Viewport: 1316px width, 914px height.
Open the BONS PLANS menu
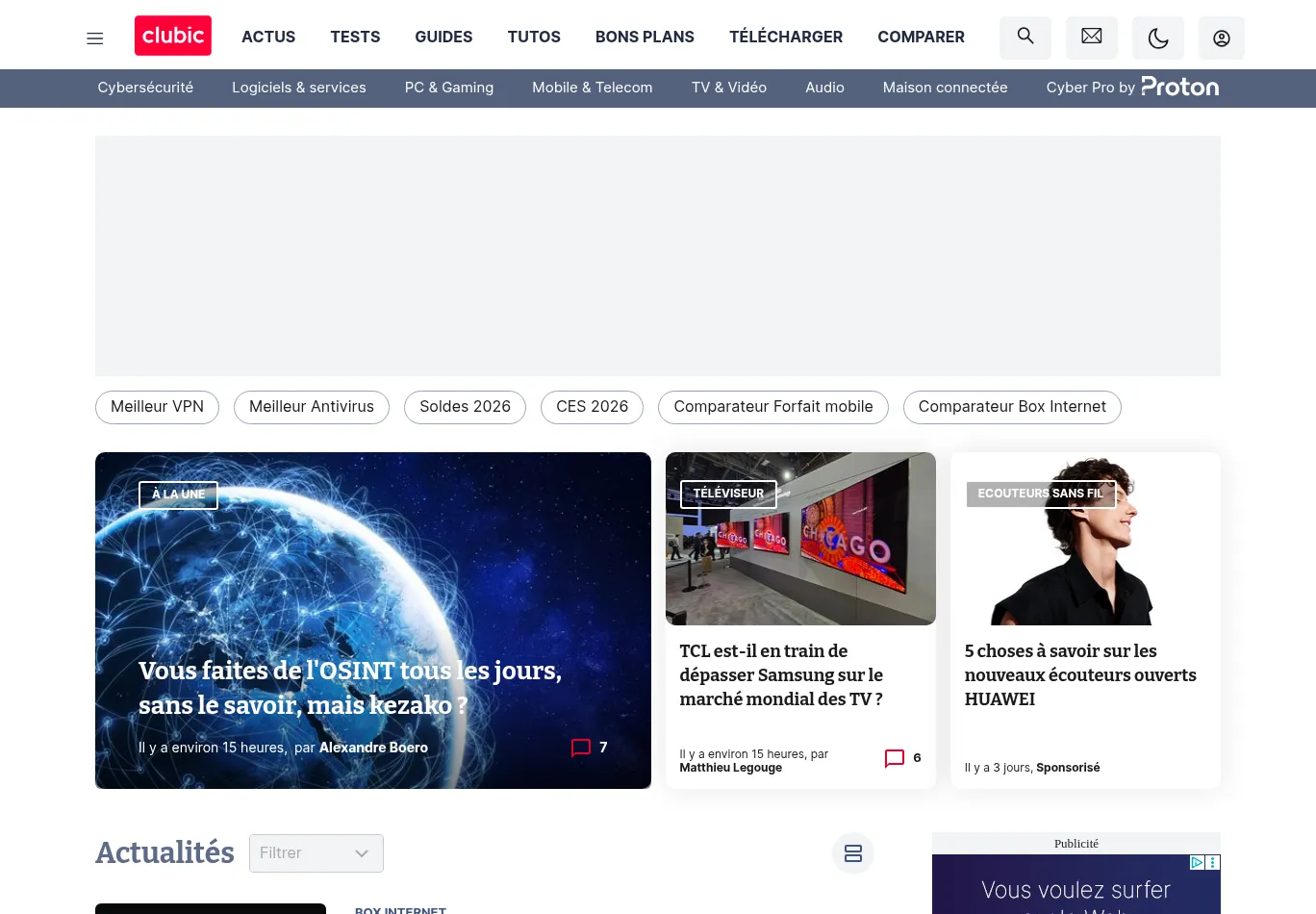645,37
